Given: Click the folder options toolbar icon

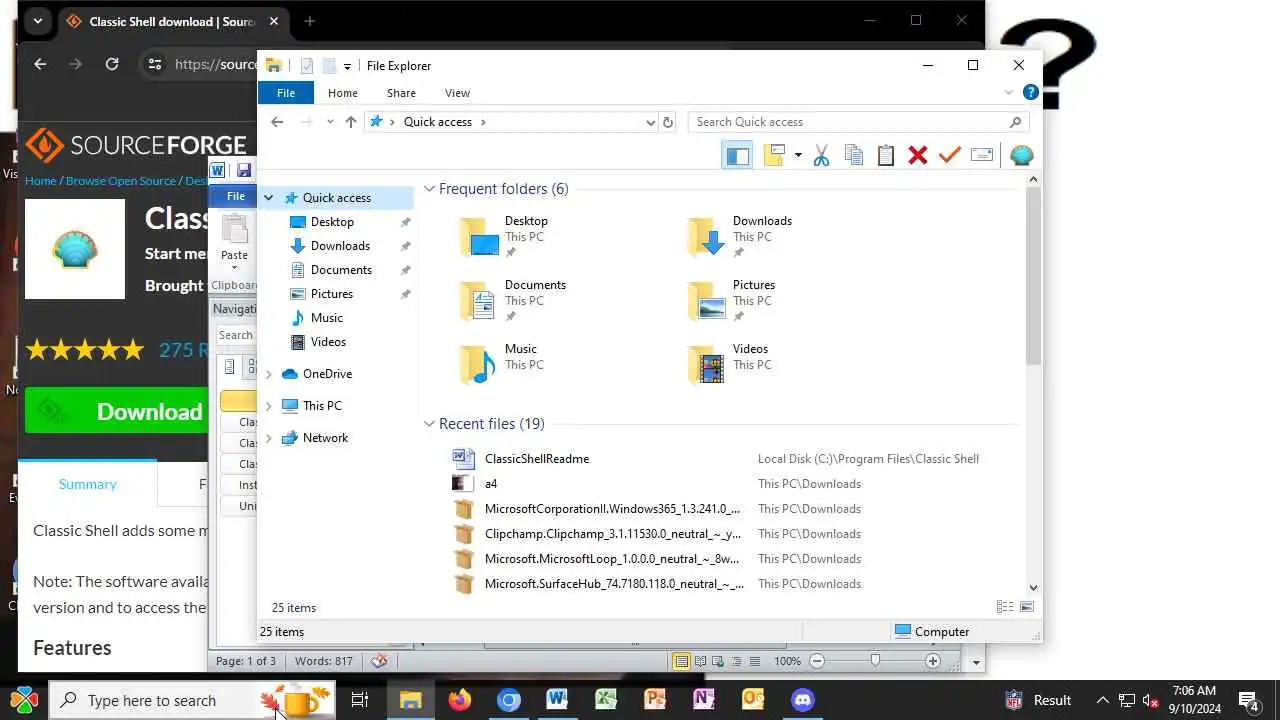Looking at the screenshot, I should coord(774,155).
